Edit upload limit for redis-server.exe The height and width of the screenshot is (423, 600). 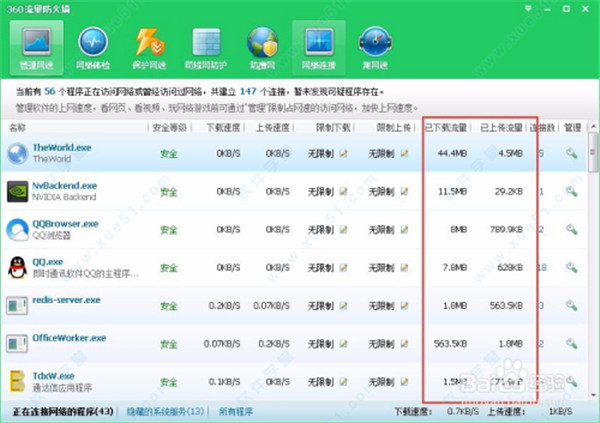coord(404,306)
